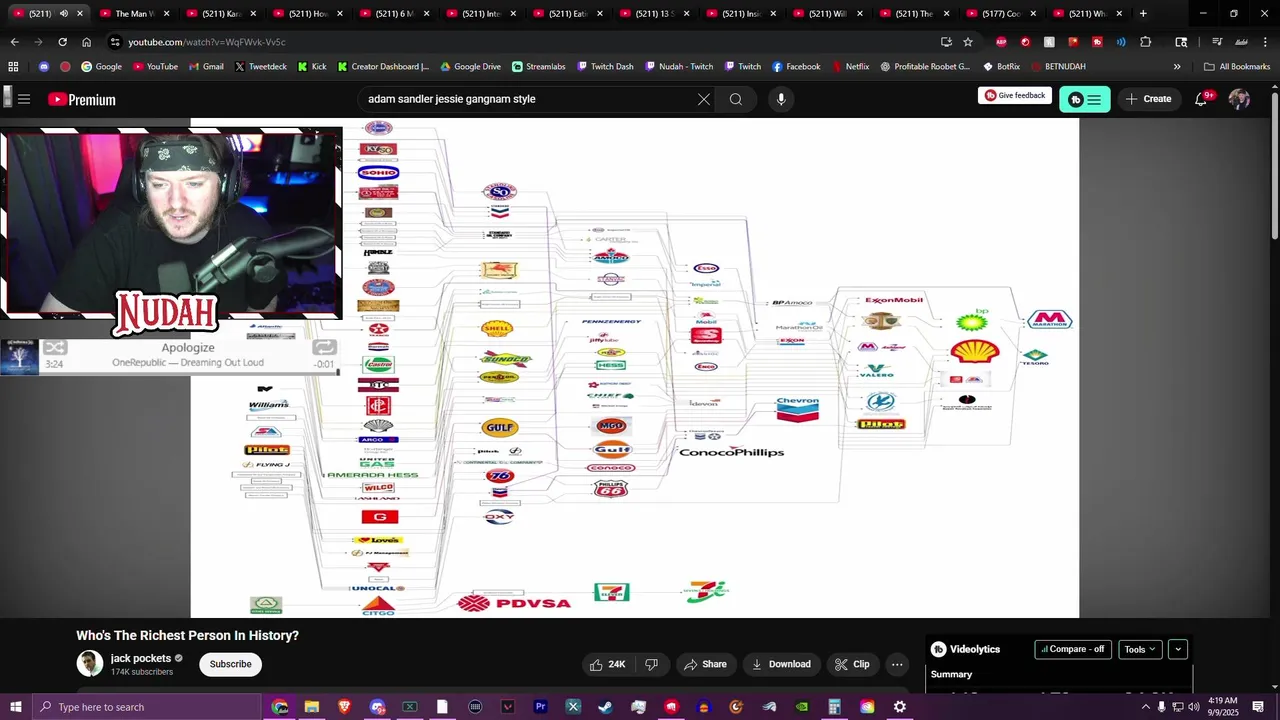1280x720 pixels.
Task: Open the browser Extensions puzzle icon
Action: pyautogui.click(x=1146, y=42)
